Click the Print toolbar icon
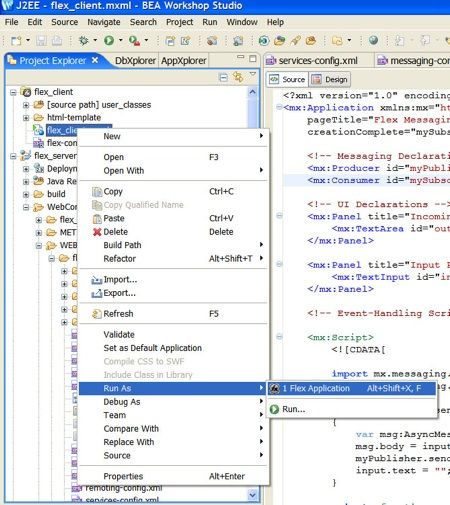Image resolution: width=450 pixels, height=505 pixels. [57, 41]
